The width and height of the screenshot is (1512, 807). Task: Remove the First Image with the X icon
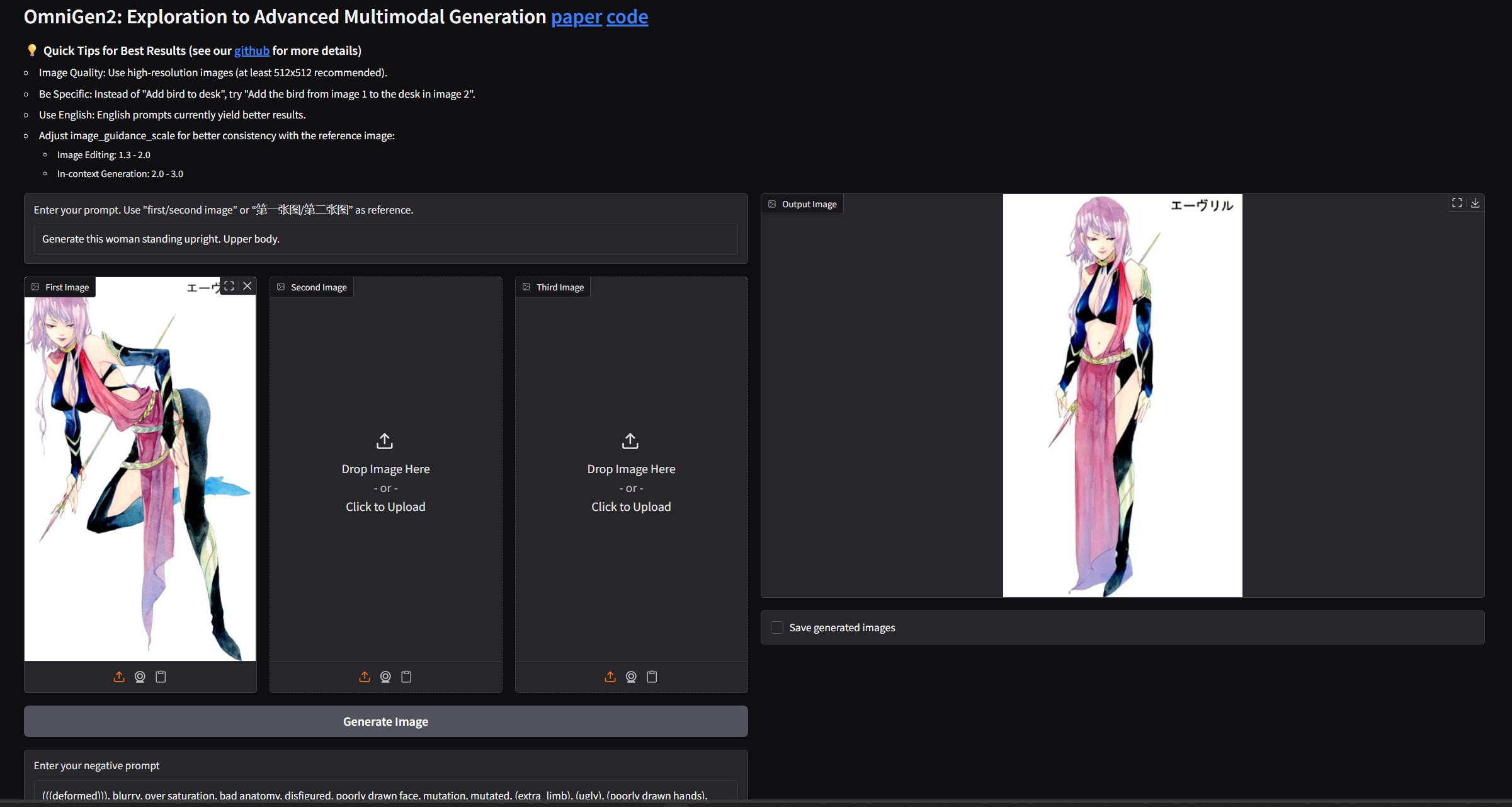247,286
